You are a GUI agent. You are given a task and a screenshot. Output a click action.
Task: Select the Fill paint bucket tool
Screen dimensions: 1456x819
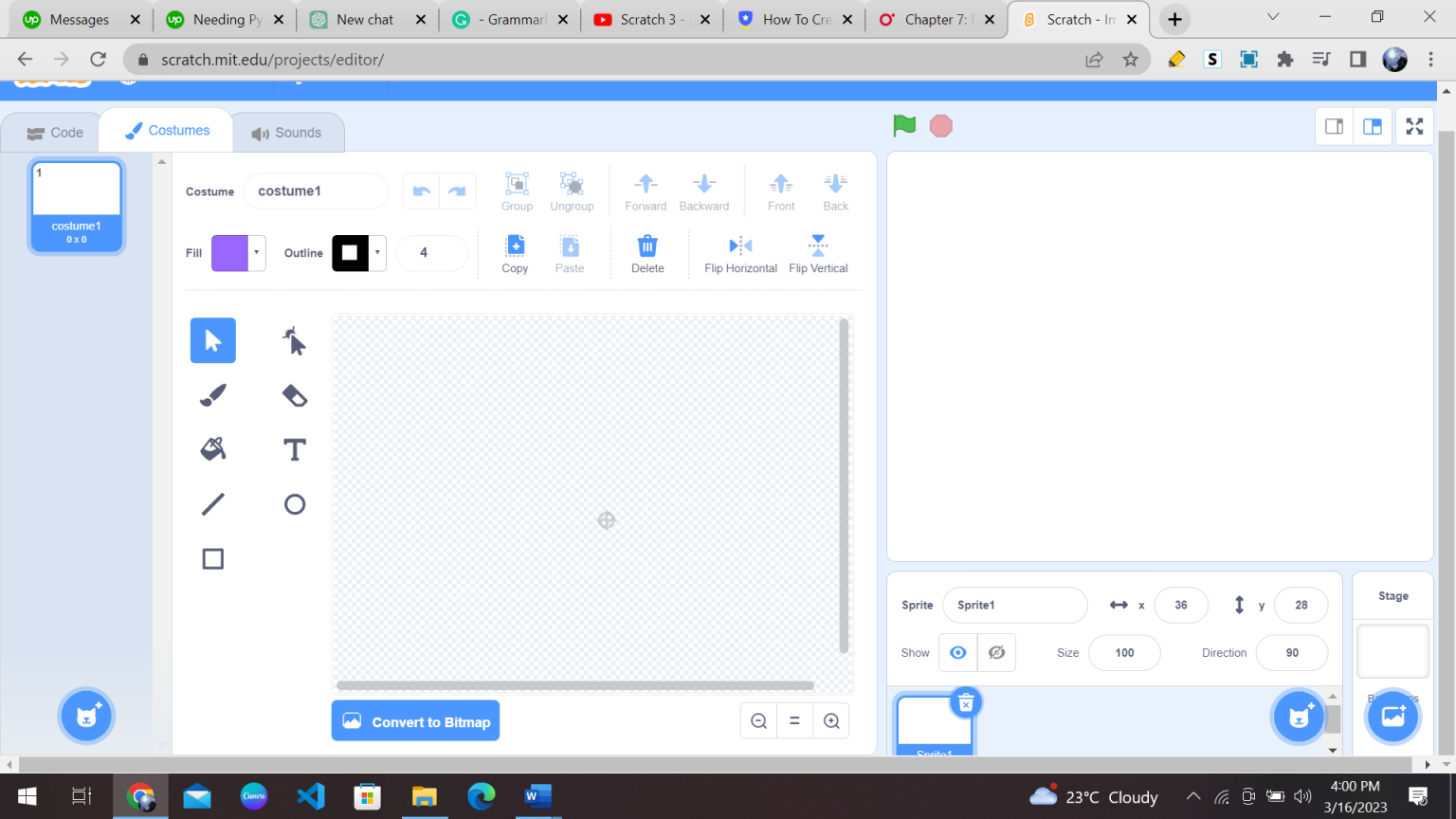212,449
